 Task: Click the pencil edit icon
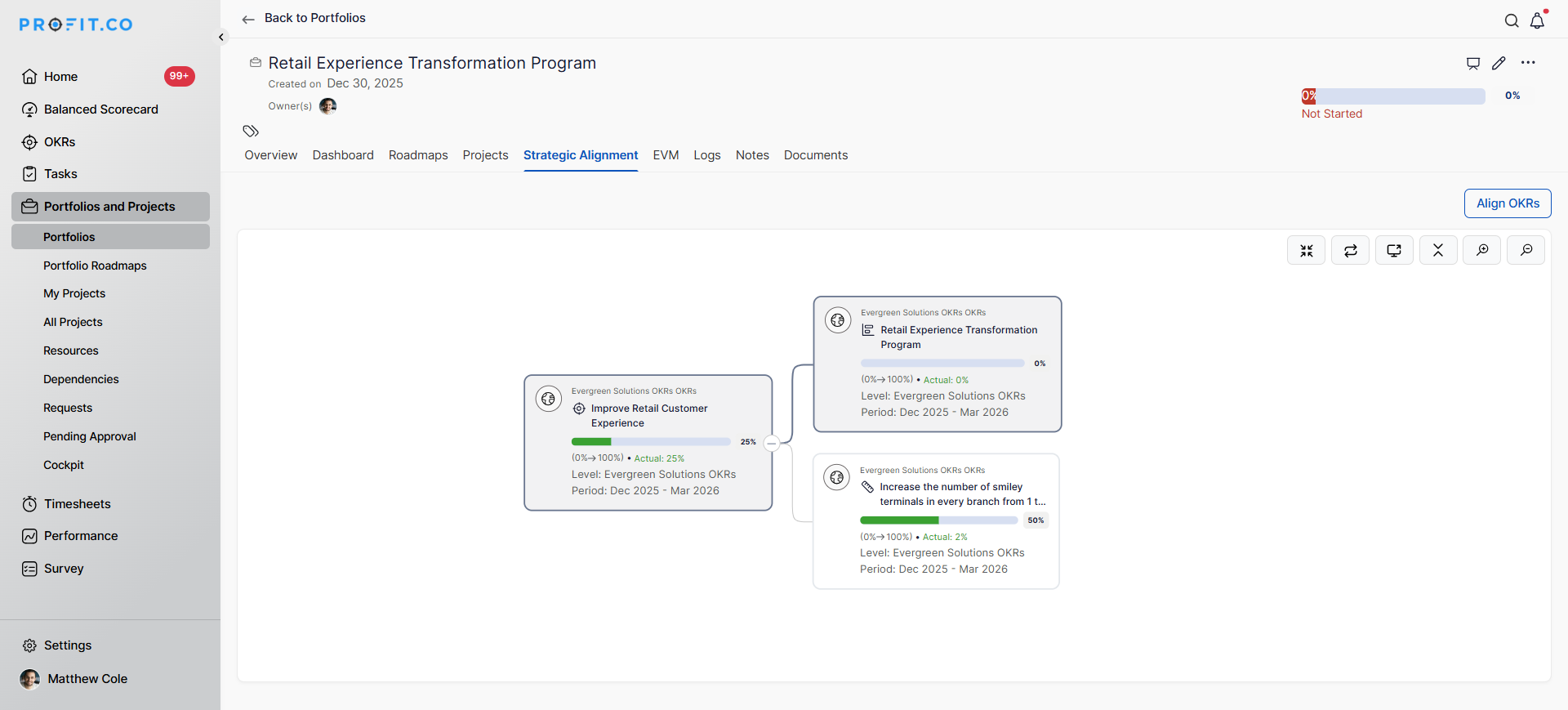1499,63
